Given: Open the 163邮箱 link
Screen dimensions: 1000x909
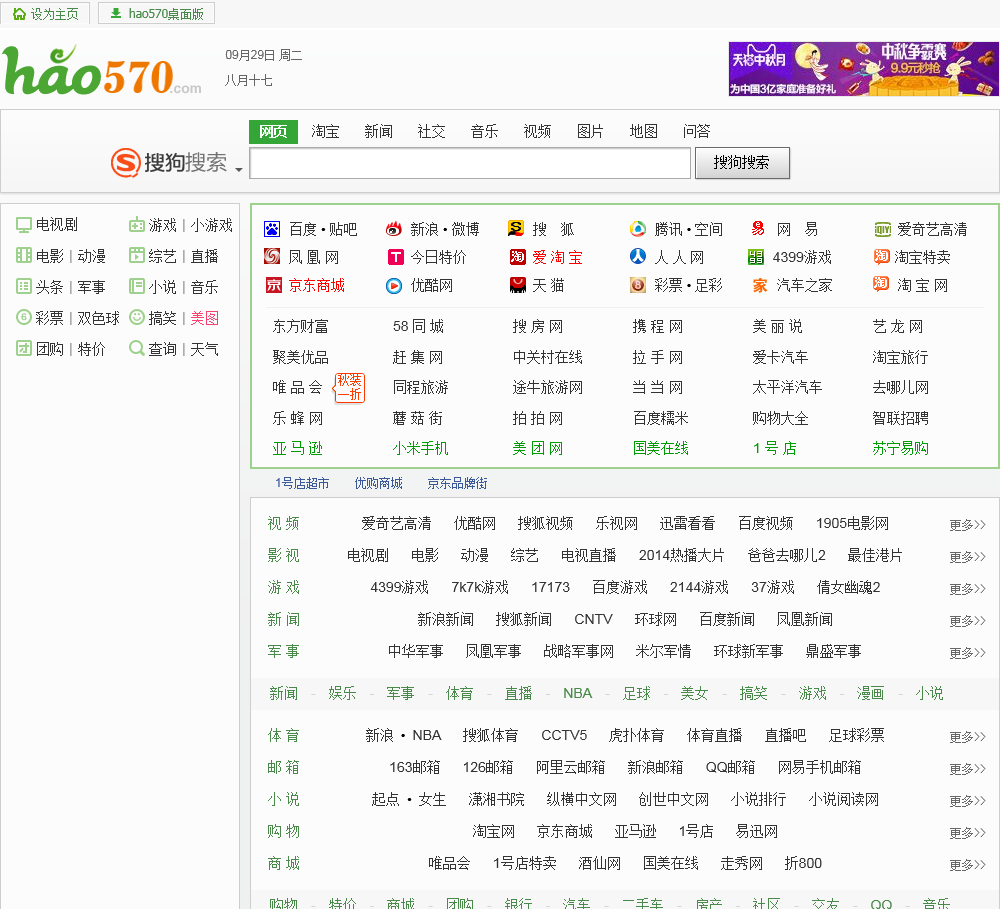Looking at the screenshot, I should [415, 767].
